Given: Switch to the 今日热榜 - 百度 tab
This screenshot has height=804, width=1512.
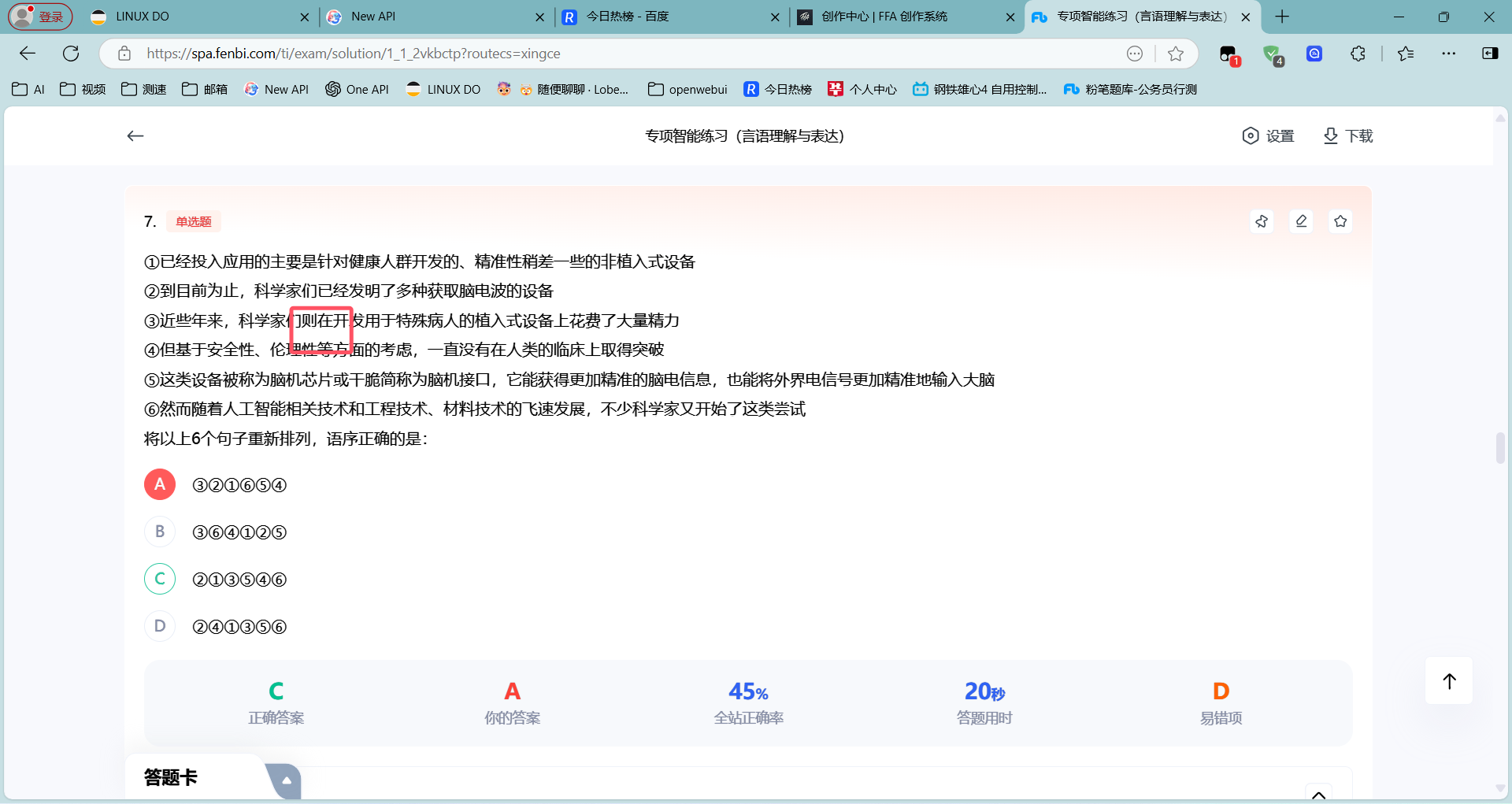Looking at the screenshot, I should coord(672,17).
